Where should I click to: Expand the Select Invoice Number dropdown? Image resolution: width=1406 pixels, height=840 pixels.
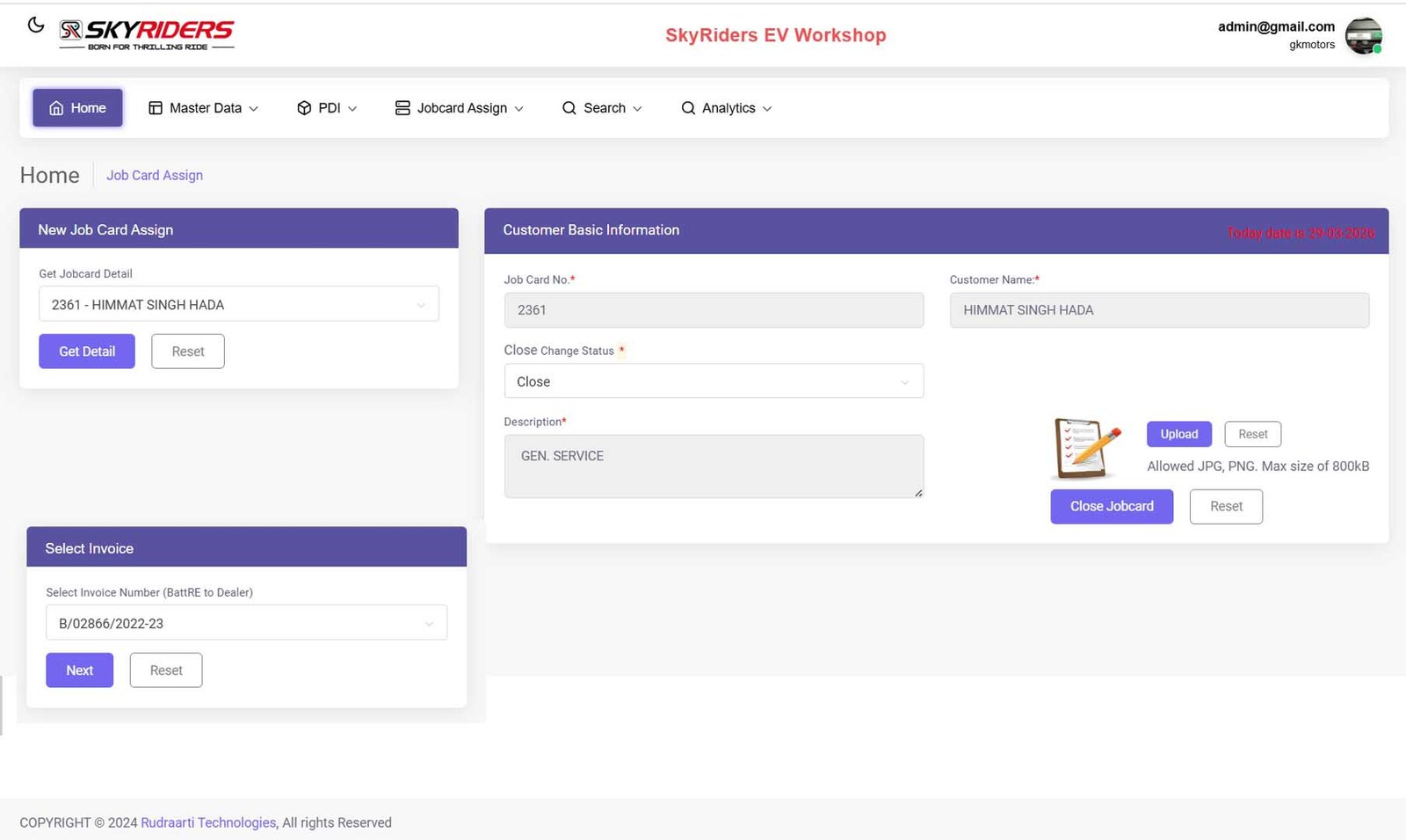[x=246, y=623]
